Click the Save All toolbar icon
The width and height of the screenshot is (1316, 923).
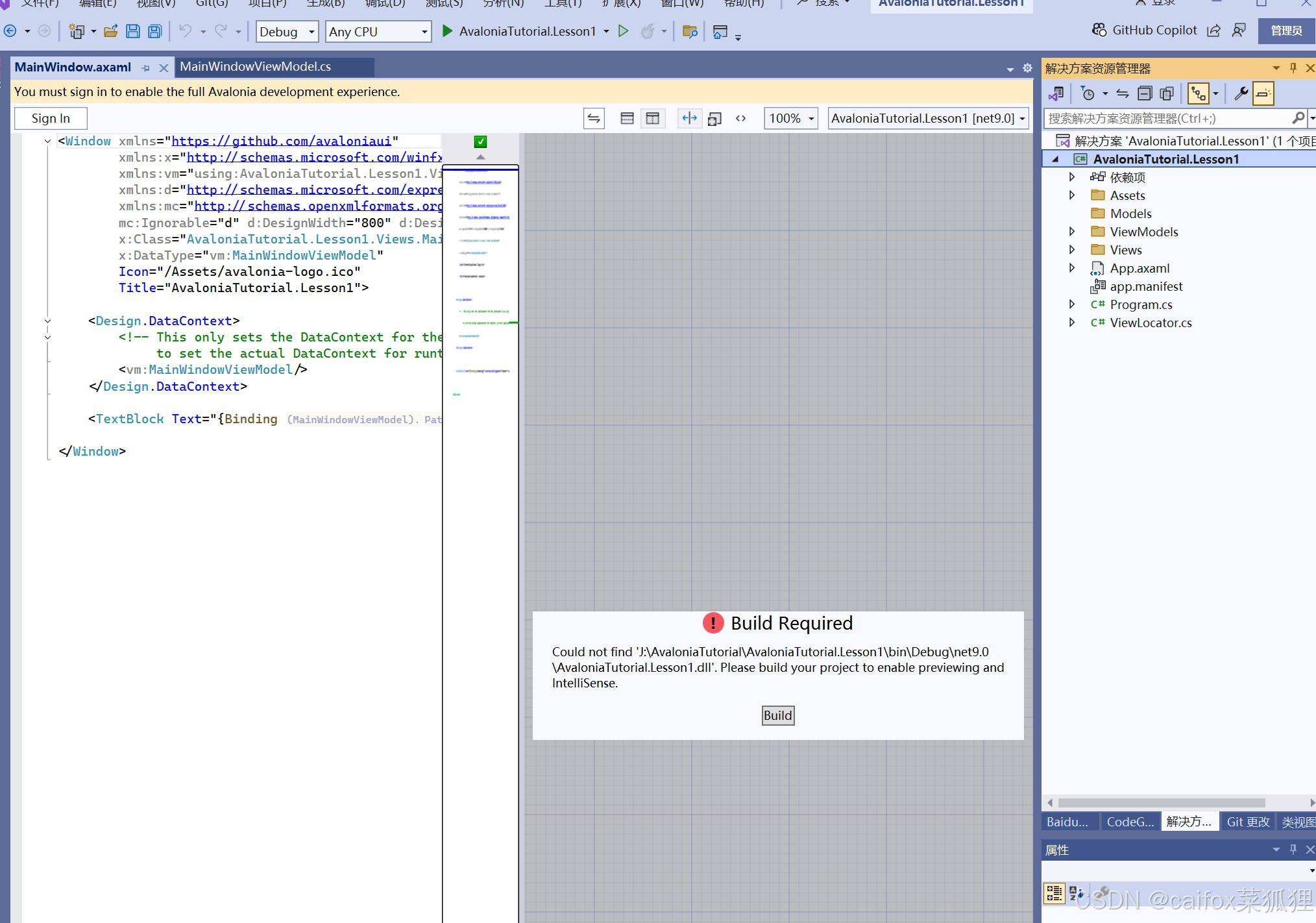154,31
